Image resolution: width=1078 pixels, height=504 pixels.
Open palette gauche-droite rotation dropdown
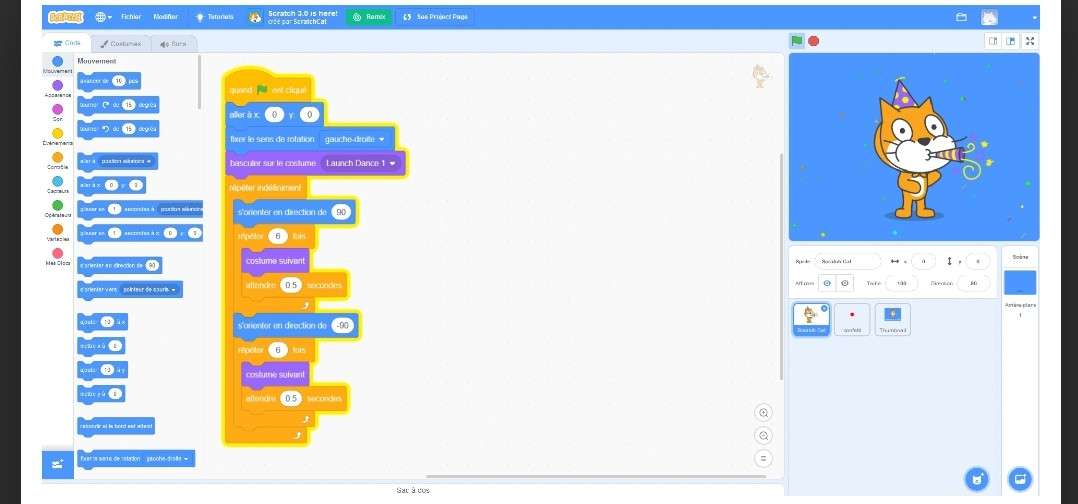tap(168, 458)
